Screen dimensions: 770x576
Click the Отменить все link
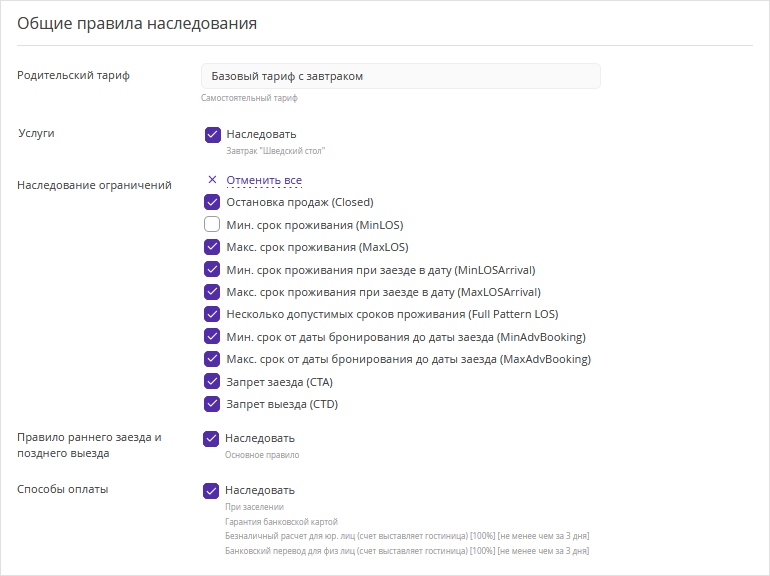click(x=264, y=180)
